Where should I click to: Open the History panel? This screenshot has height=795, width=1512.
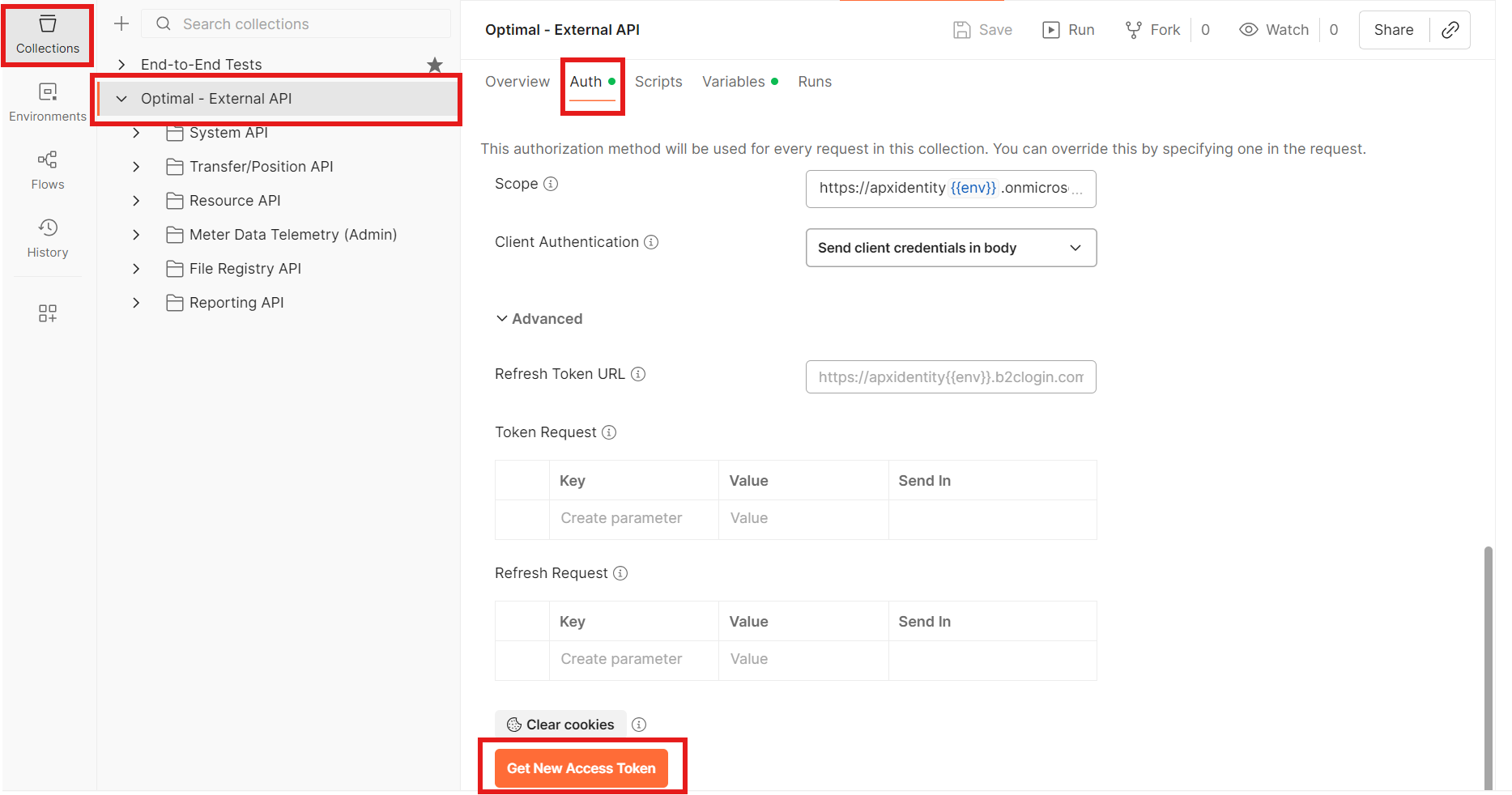[47, 237]
